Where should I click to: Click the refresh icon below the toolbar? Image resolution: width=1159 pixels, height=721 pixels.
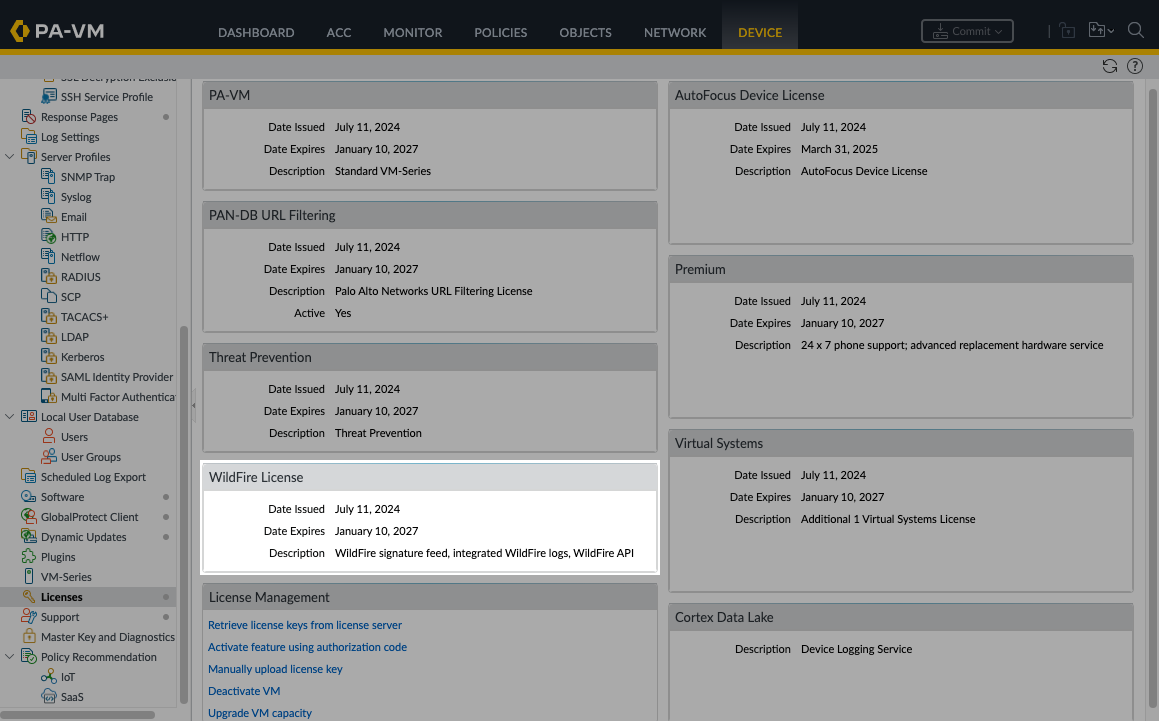click(x=1109, y=66)
